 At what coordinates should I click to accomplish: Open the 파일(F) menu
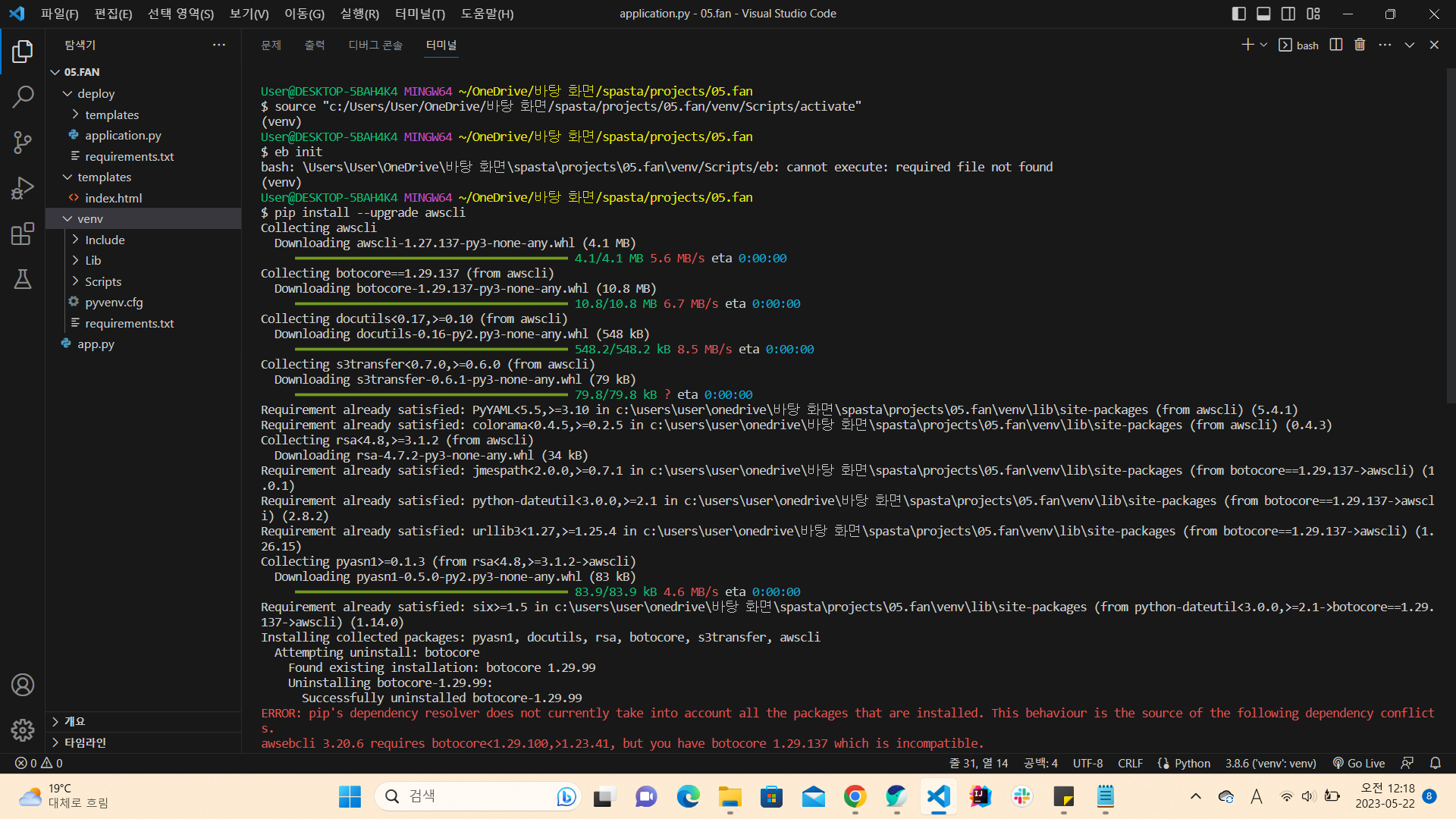(x=59, y=14)
